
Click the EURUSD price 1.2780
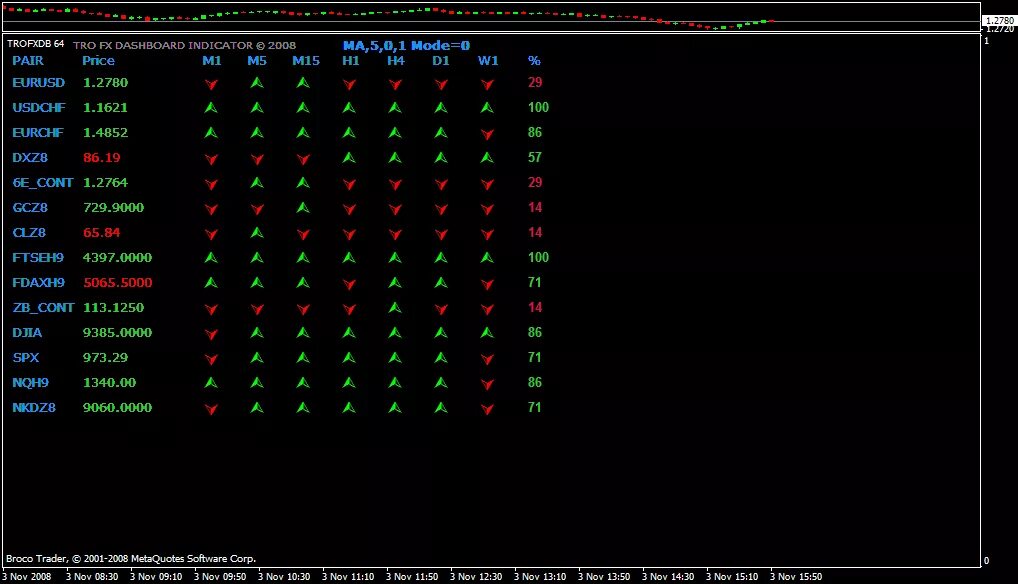(x=105, y=82)
